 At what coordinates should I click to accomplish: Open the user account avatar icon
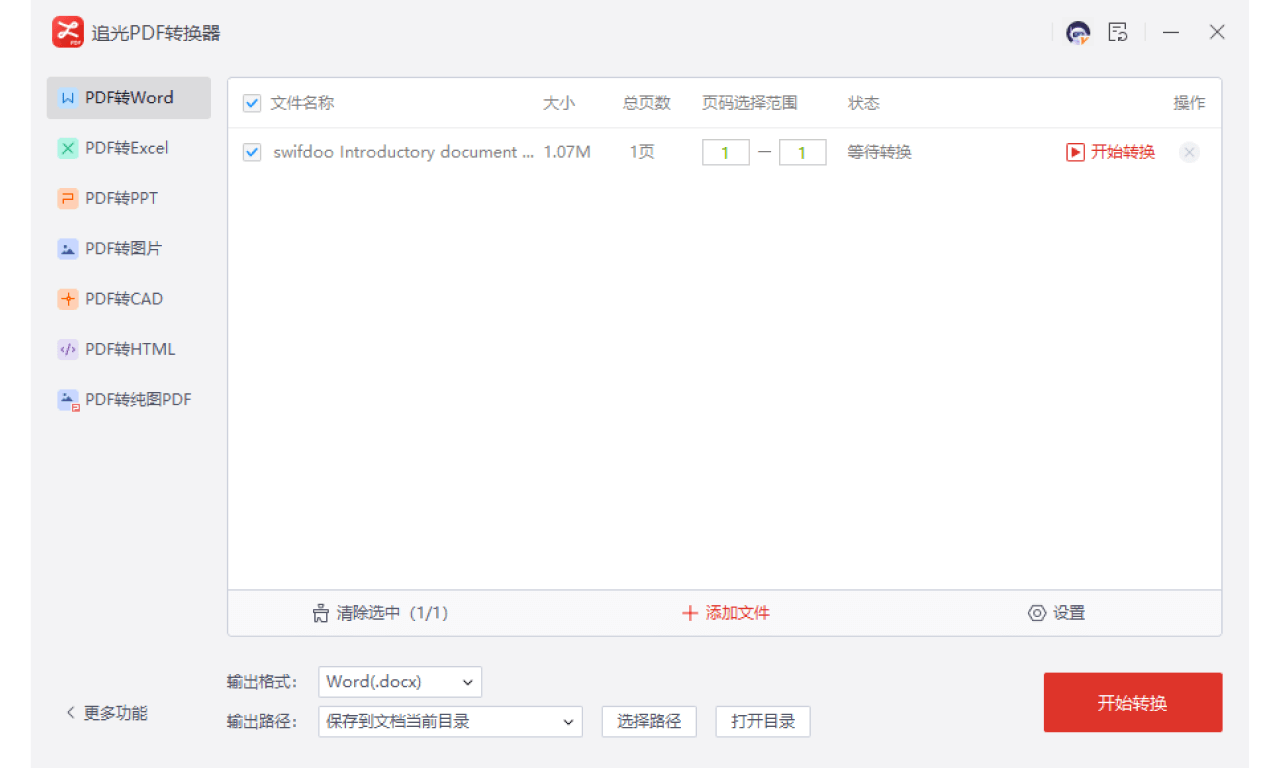click(1078, 33)
